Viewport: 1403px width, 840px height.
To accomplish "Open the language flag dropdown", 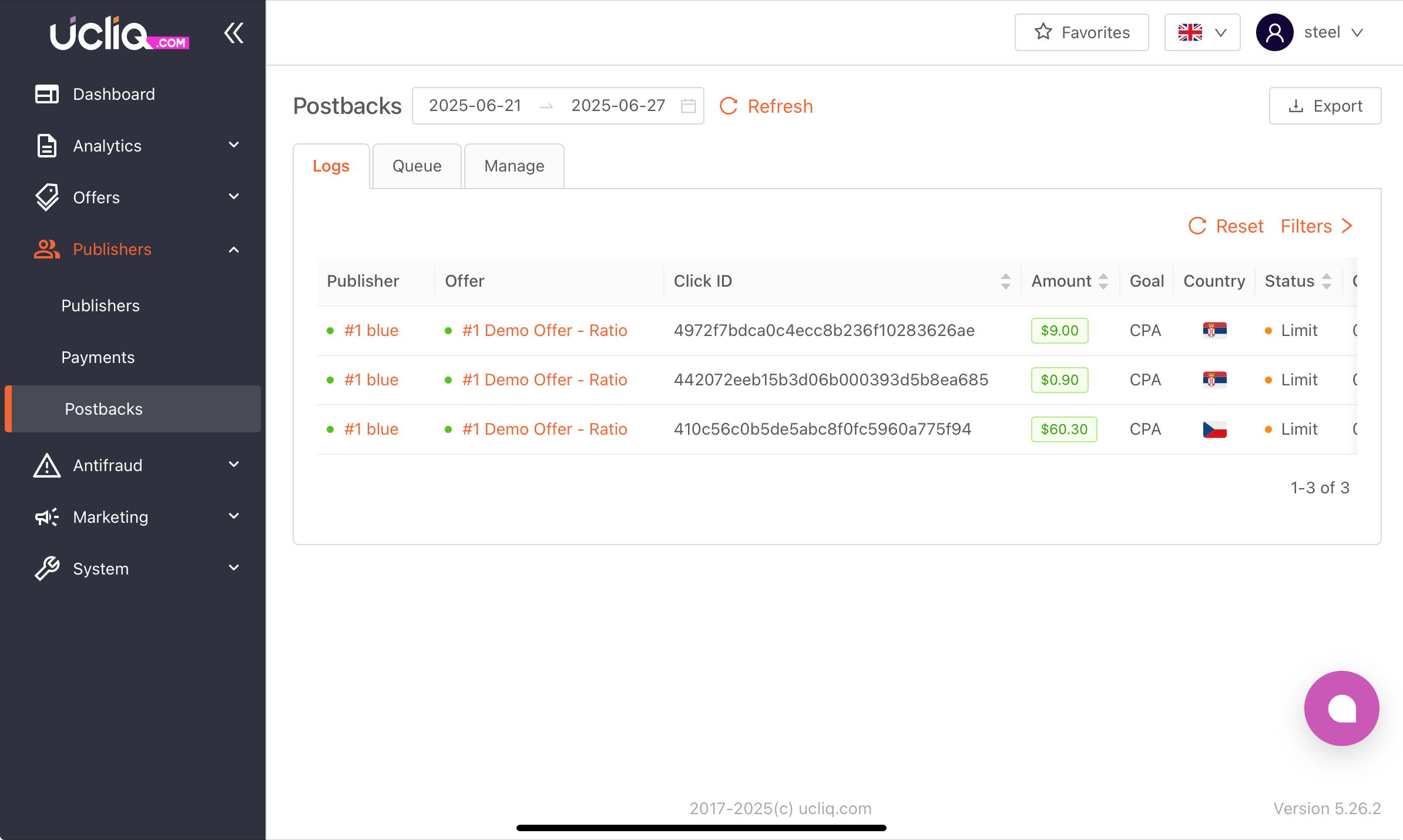I will click(x=1202, y=32).
